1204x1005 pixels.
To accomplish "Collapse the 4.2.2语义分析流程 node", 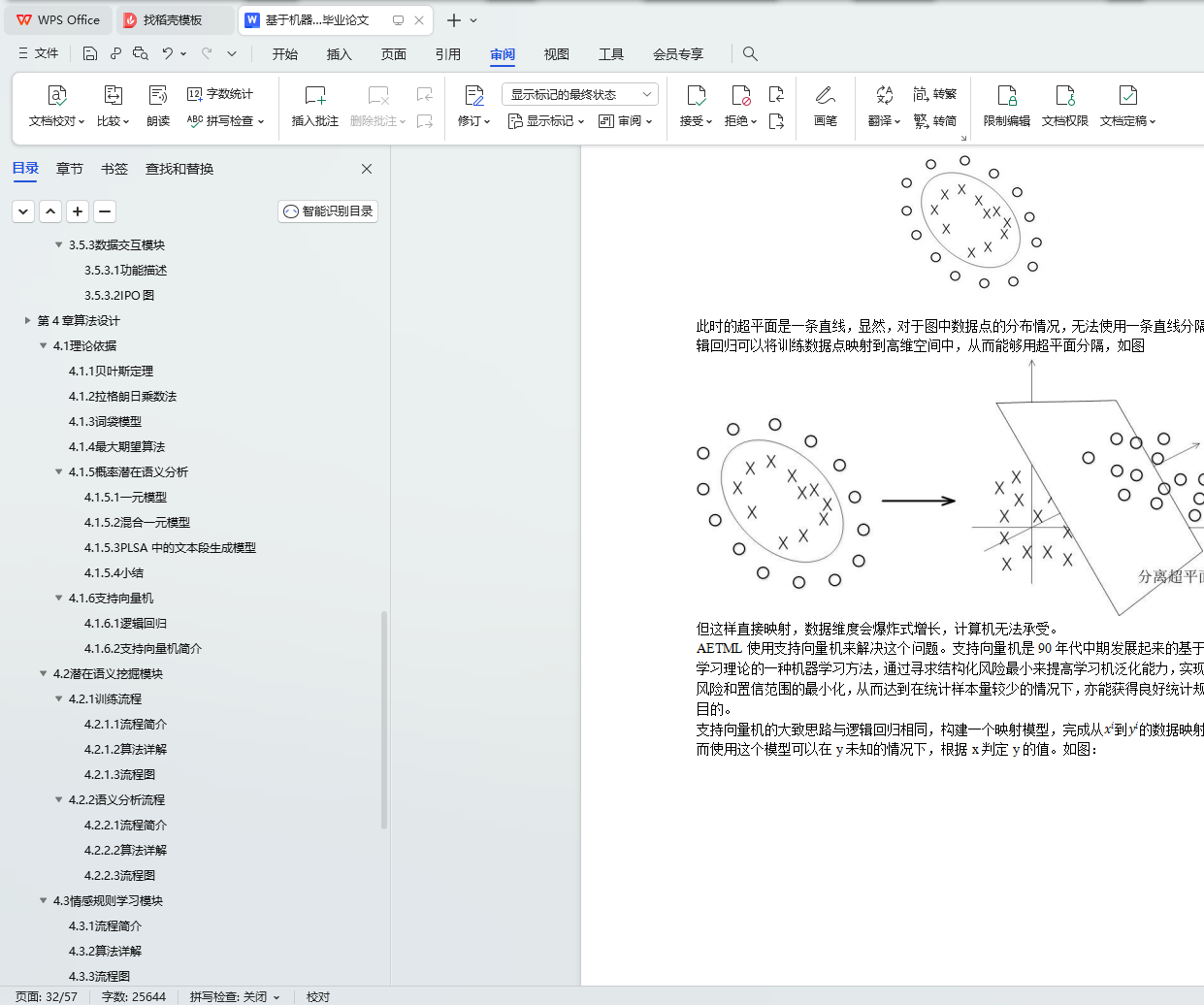I will click(x=59, y=800).
